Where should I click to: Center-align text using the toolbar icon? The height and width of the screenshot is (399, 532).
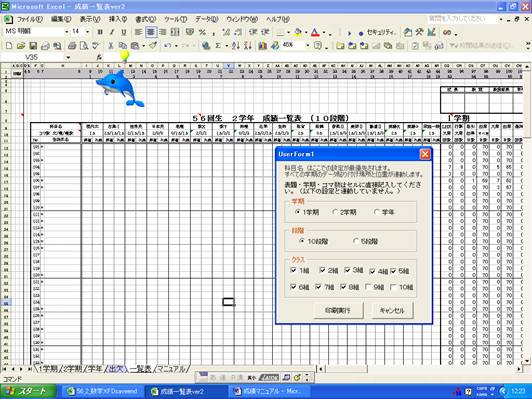[151, 32]
